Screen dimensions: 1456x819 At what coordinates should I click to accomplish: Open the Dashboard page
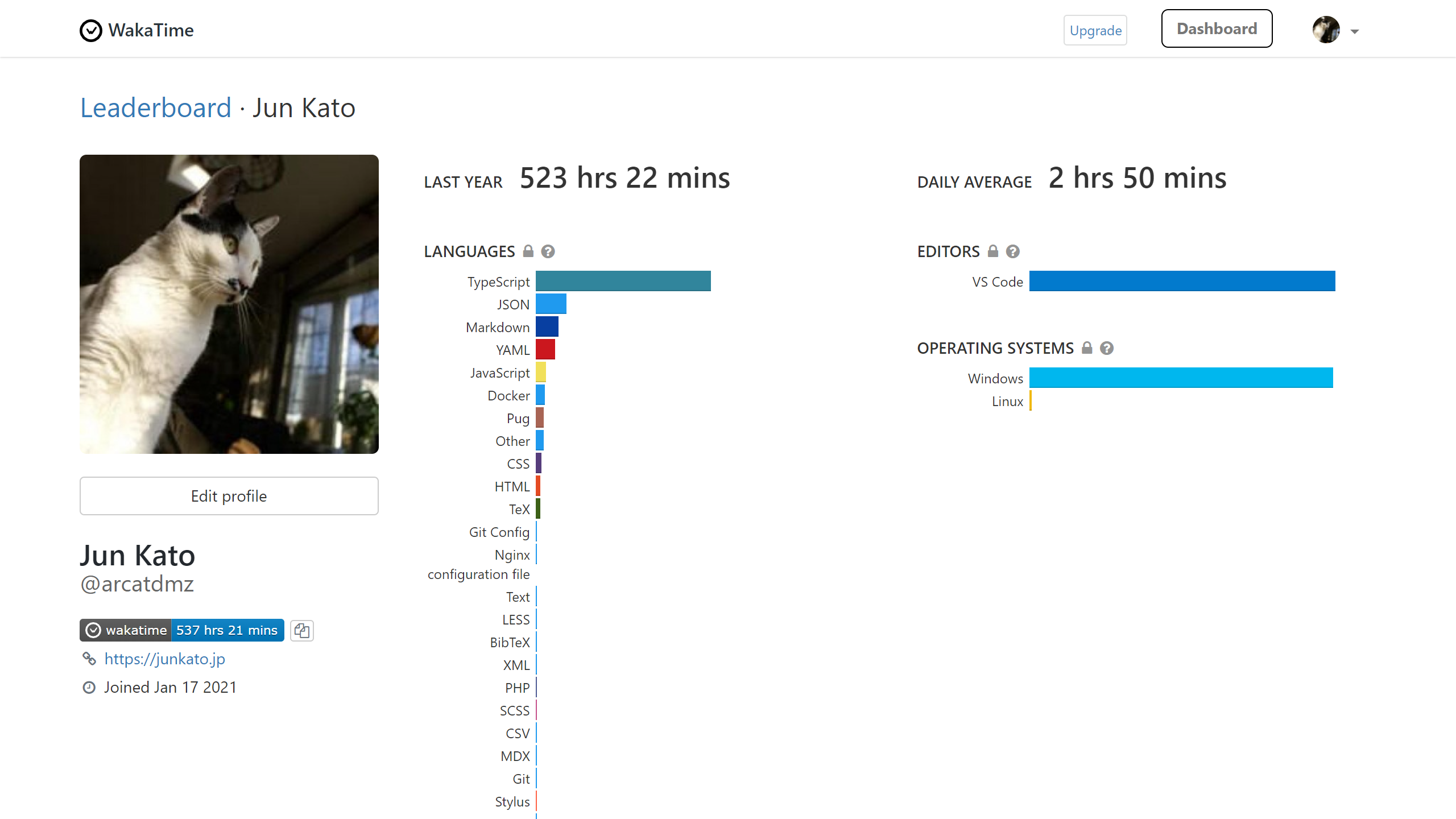[x=1217, y=29]
